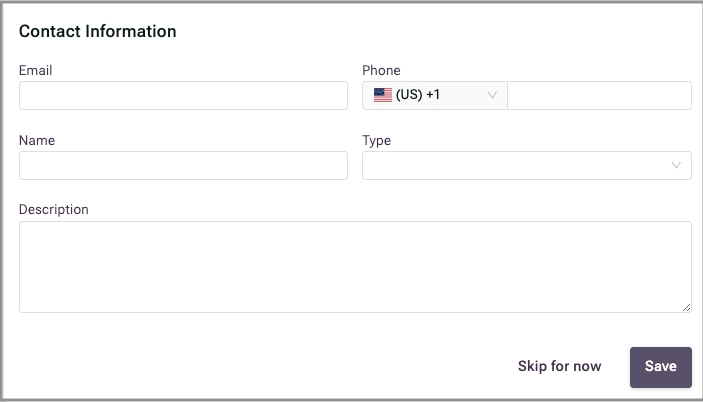The height and width of the screenshot is (402, 703).
Task: Click into the Email text field
Action: tap(183, 96)
